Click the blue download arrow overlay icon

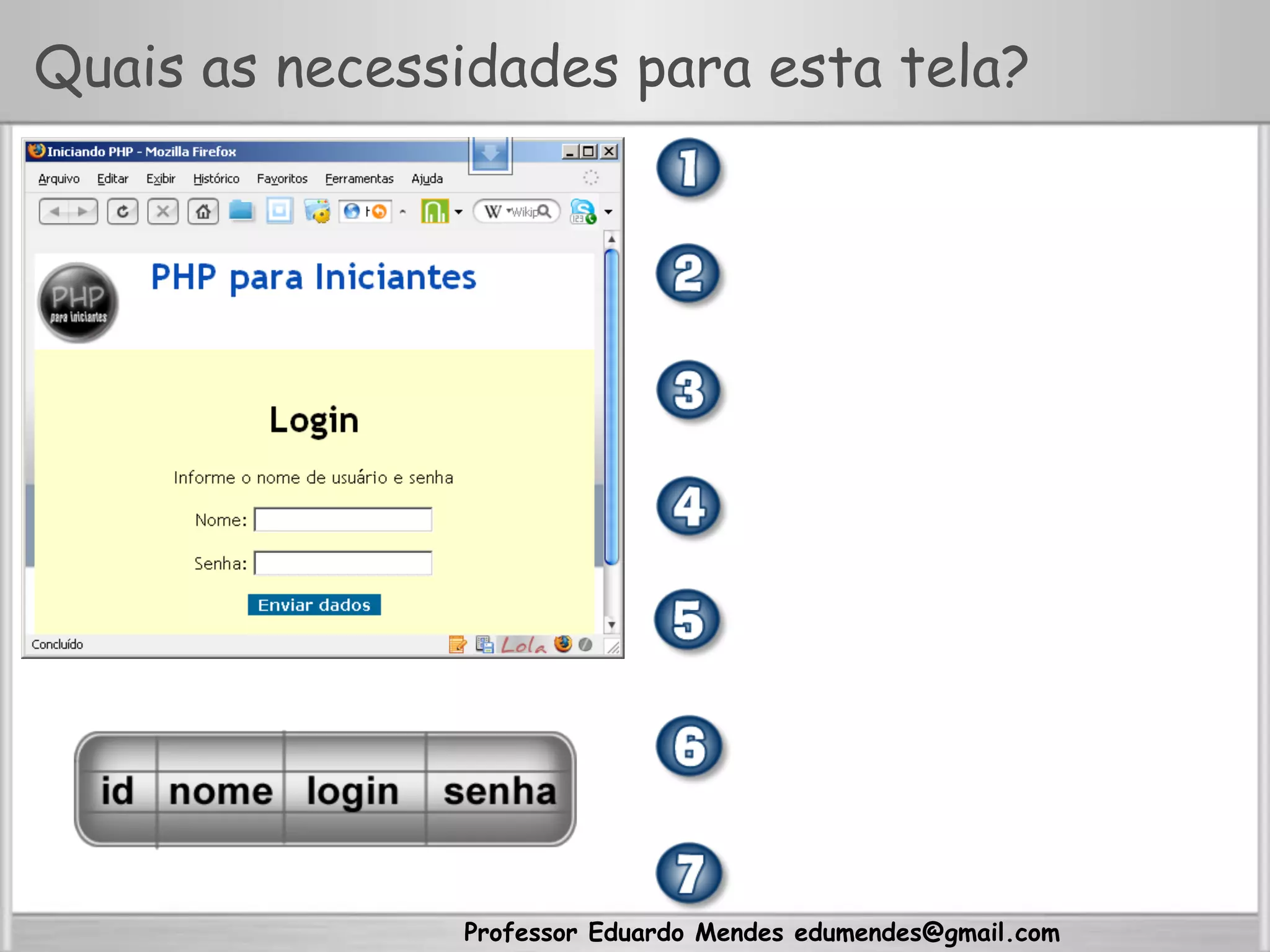pos(490,154)
